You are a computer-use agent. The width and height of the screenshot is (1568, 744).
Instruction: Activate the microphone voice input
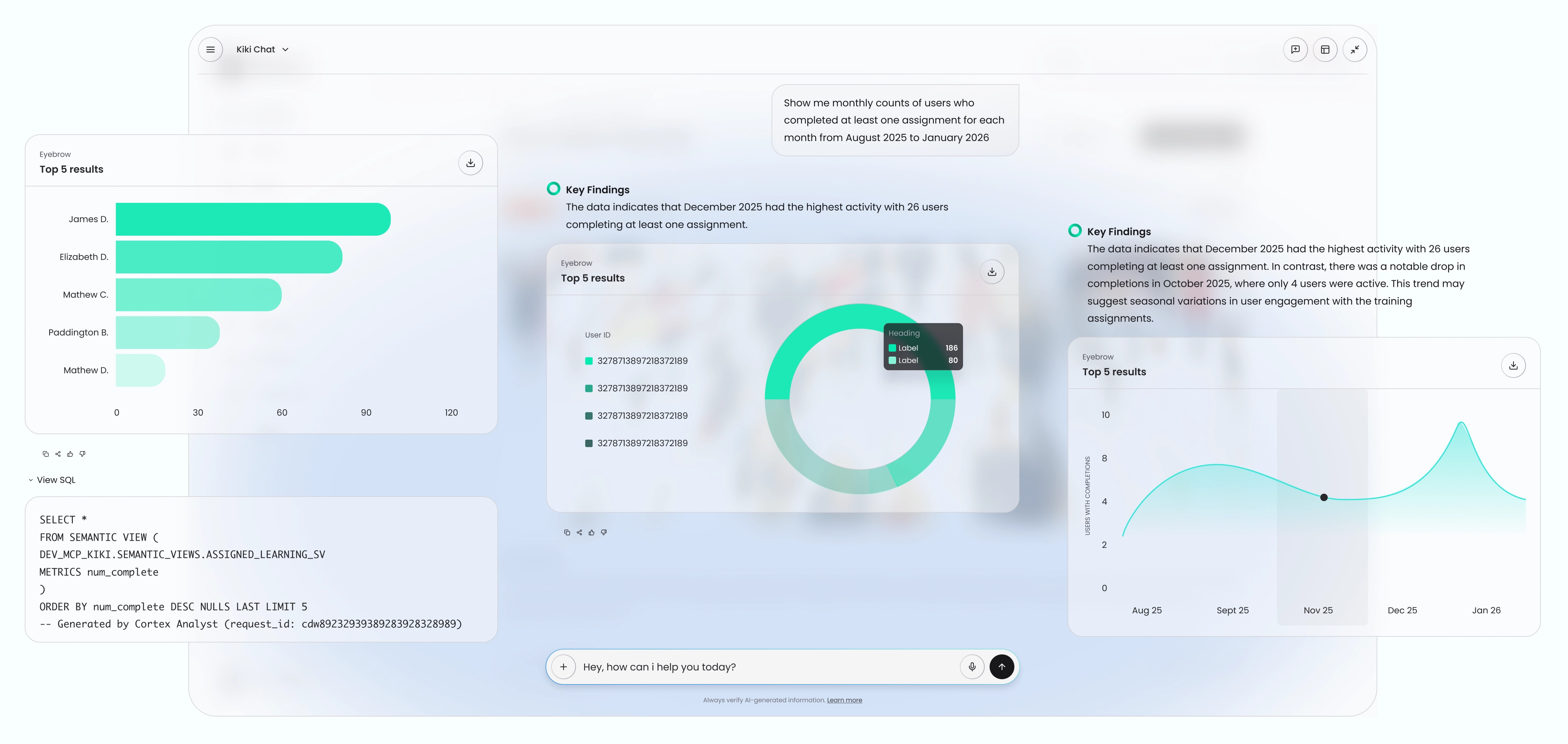tap(972, 667)
